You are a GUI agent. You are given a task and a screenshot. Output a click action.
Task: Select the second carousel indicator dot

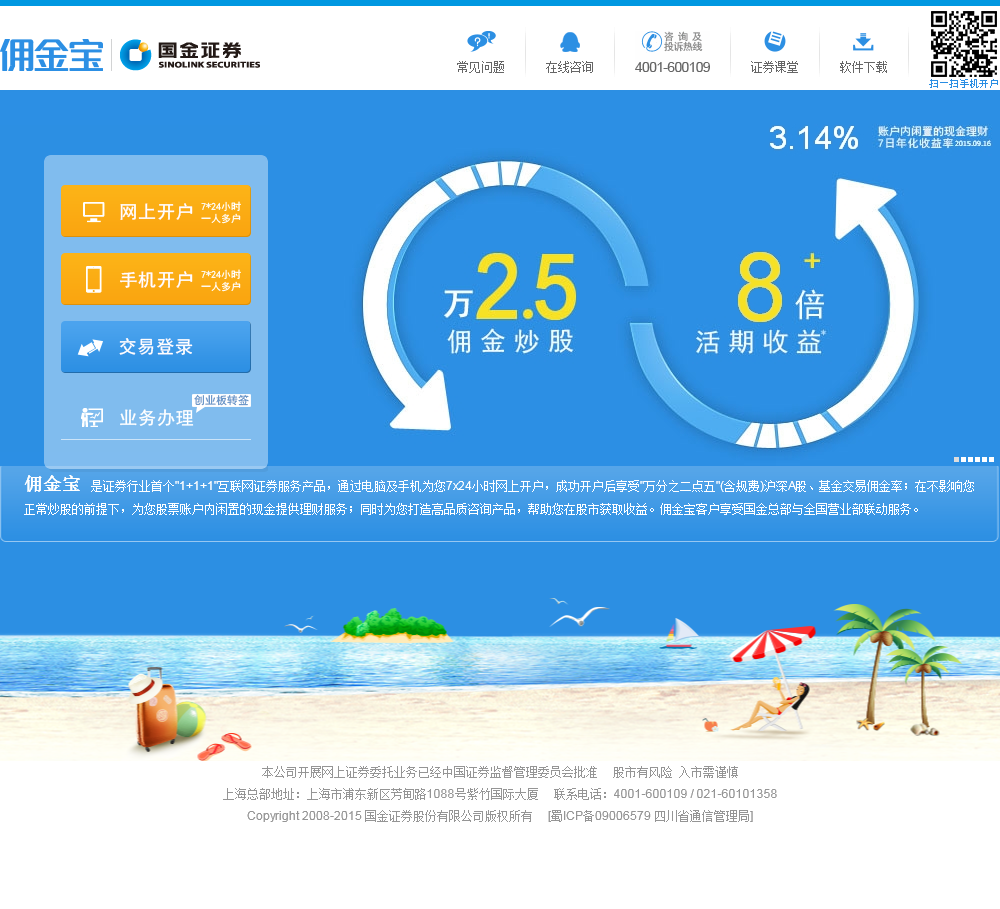coord(964,459)
